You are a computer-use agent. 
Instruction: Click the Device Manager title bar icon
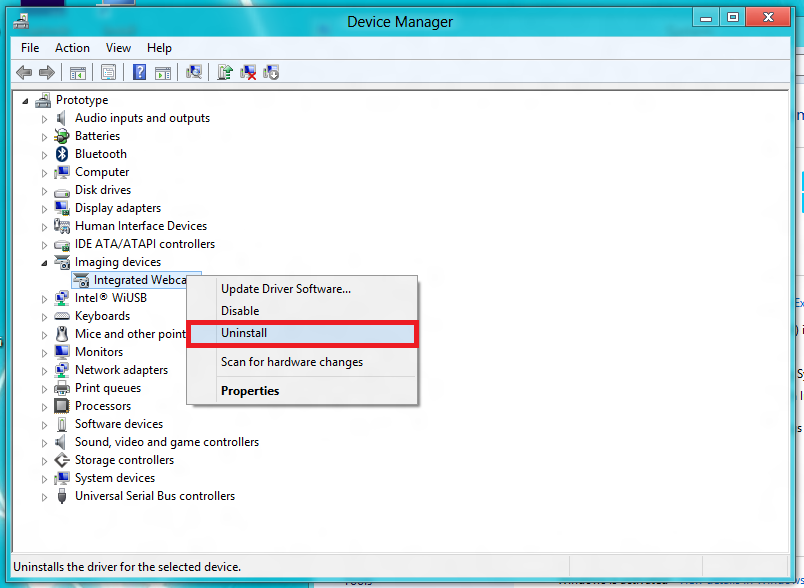point(21,22)
